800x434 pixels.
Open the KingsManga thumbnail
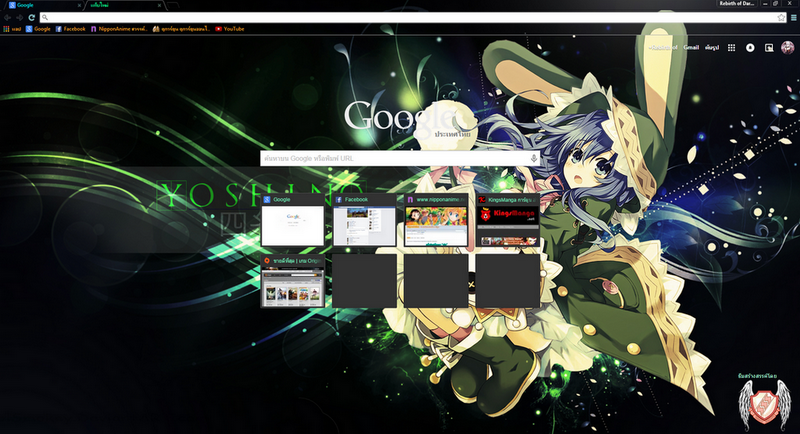pyautogui.click(x=508, y=220)
